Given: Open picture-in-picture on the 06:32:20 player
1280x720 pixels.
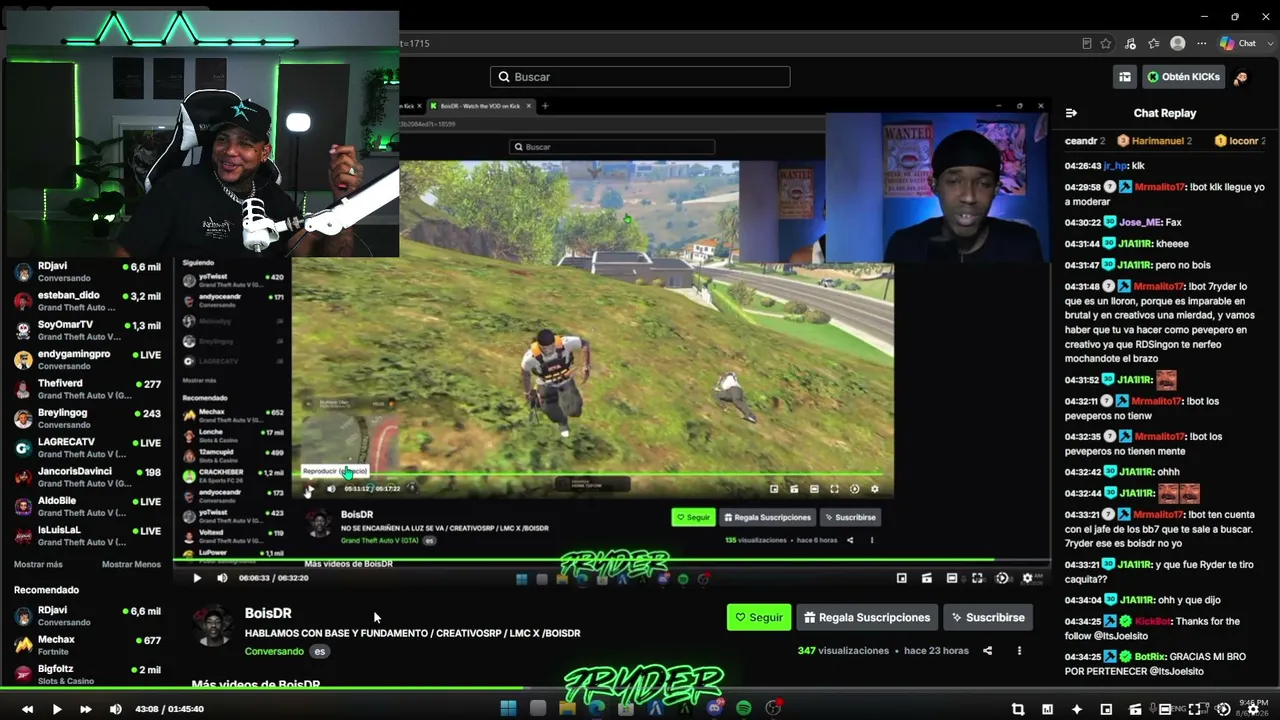Looking at the screenshot, I should tap(902, 578).
